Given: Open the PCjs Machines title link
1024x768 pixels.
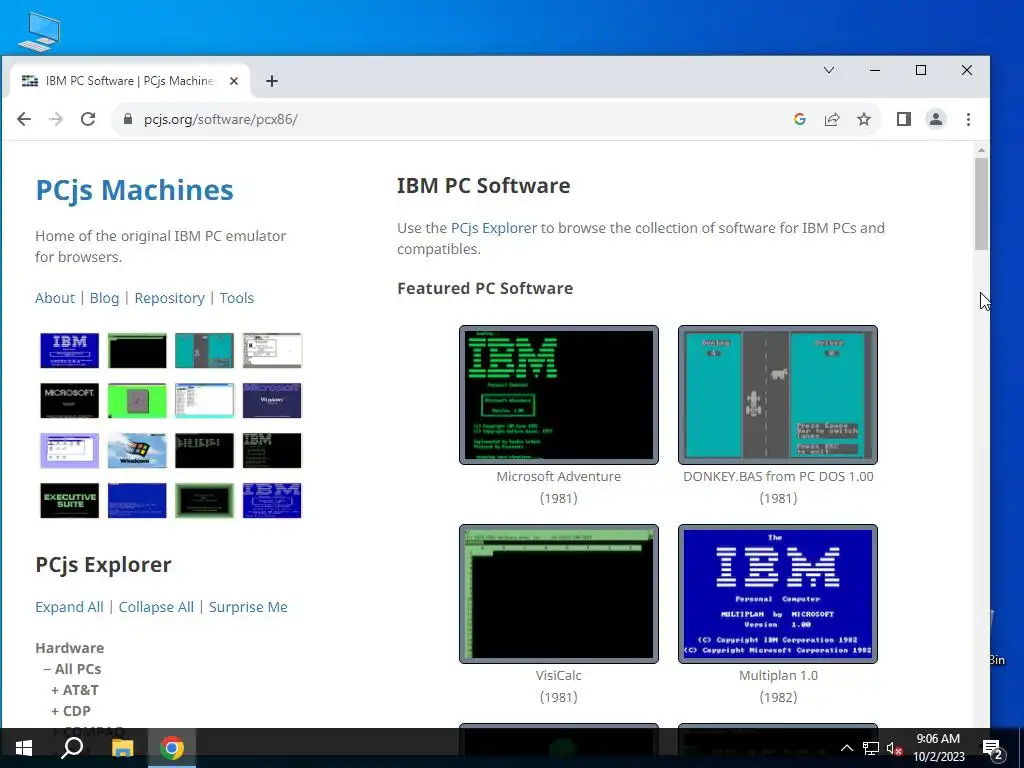Looking at the screenshot, I should (134, 190).
